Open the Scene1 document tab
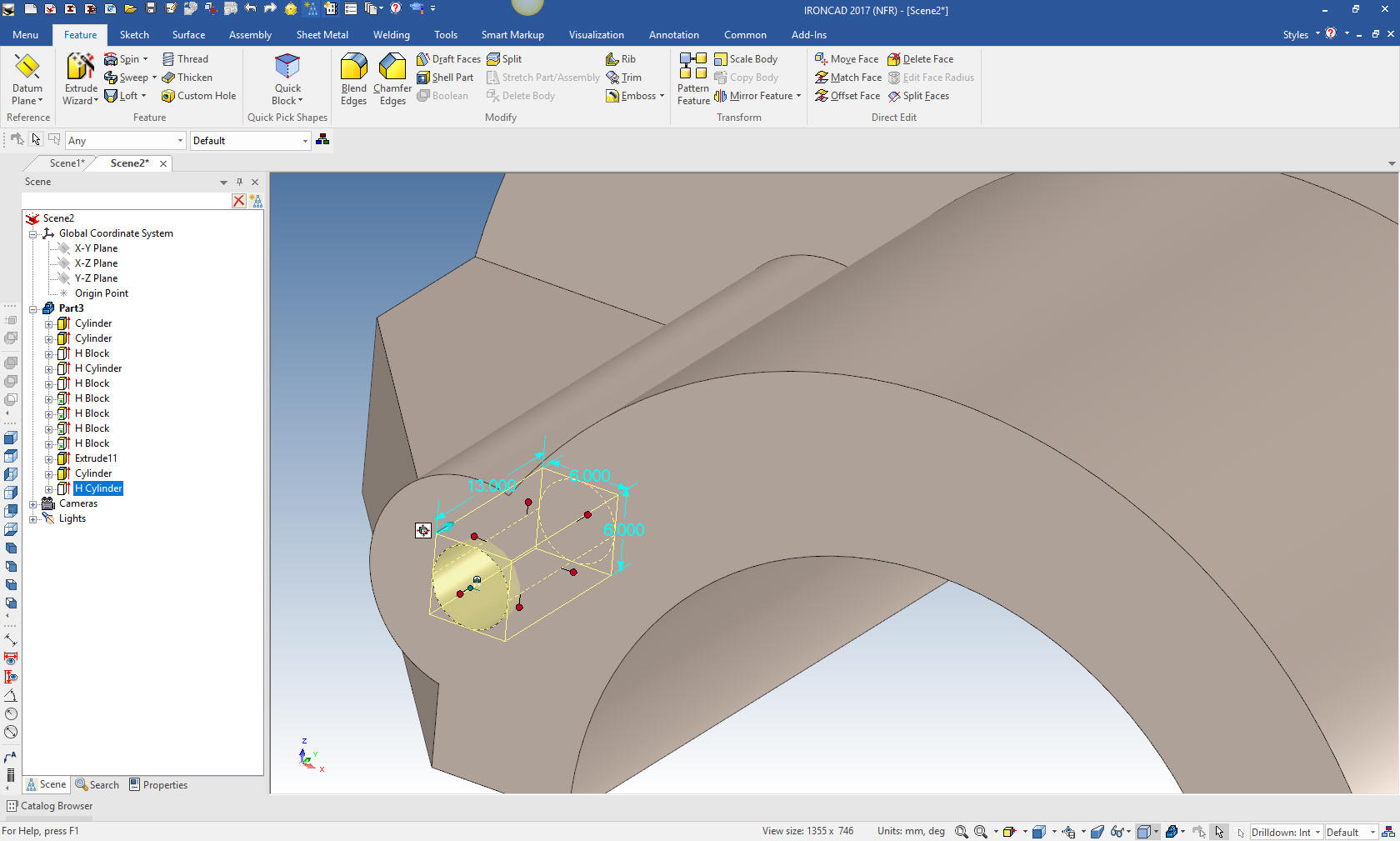 (x=67, y=163)
